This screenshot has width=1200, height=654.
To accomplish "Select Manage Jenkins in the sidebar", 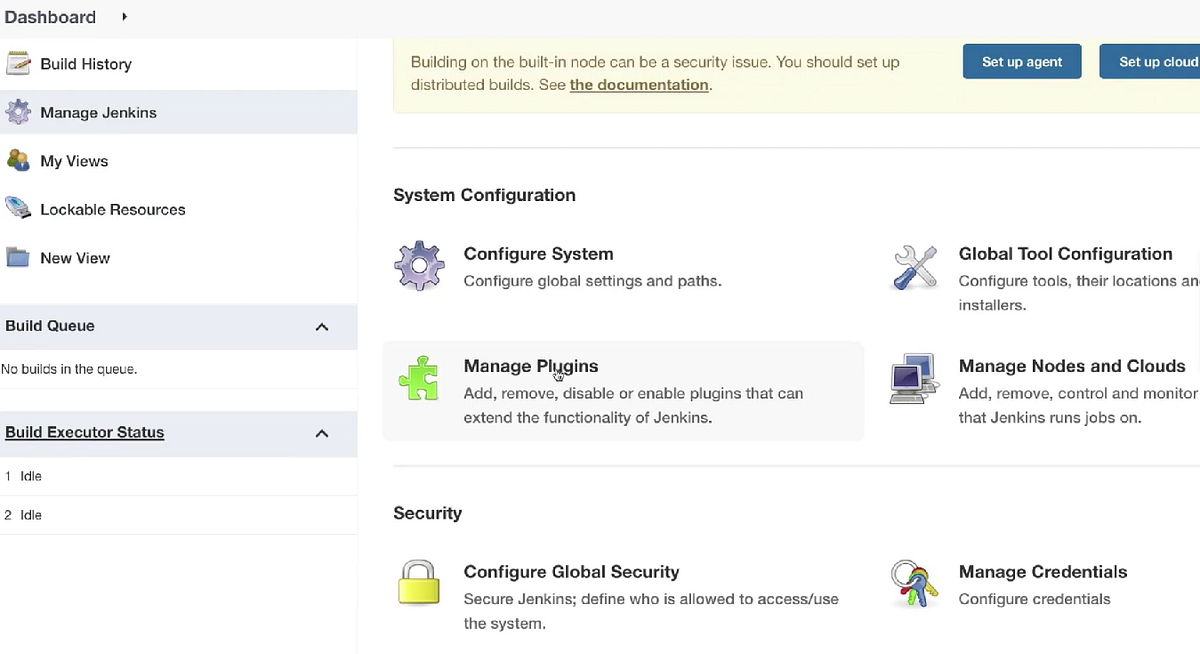I will (x=98, y=112).
